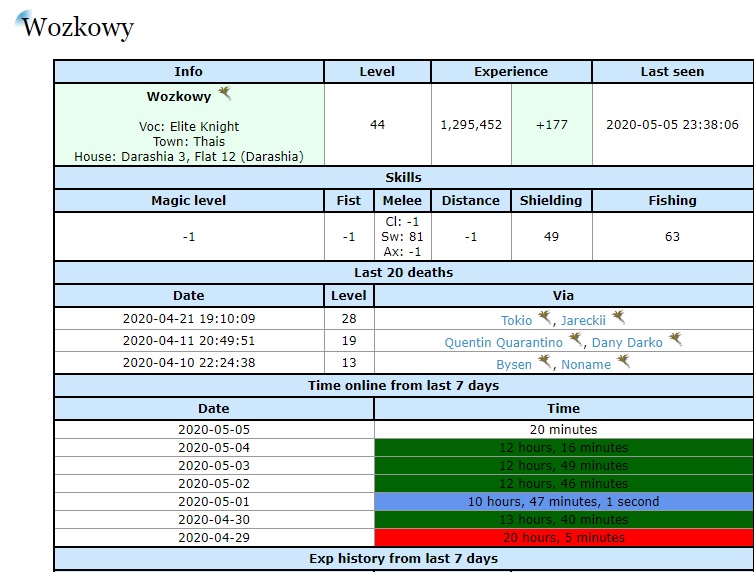The height and width of the screenshot is (572, 754).
Task: Click the Exp history from last 7 days header
Action: 403,558
